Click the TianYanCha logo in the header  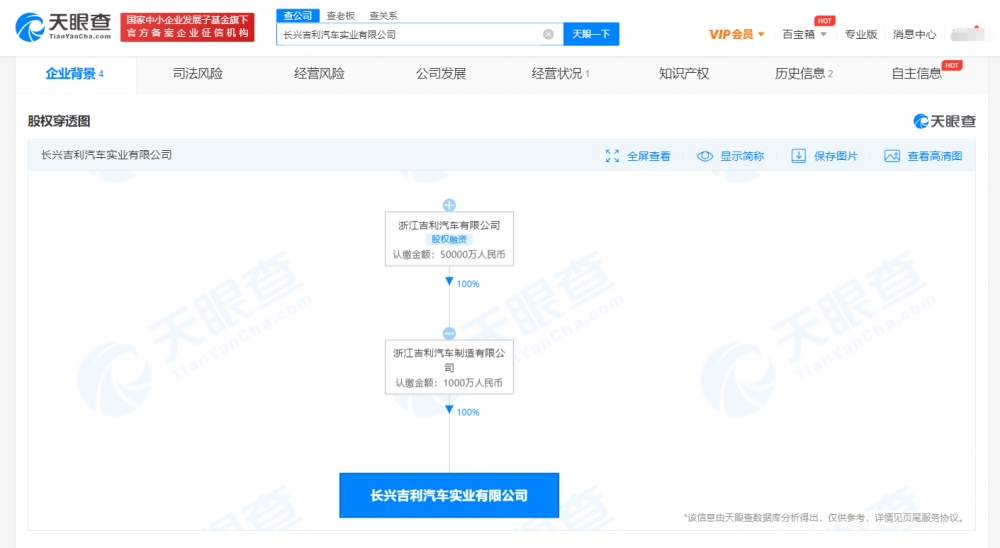tap(63, 27)
